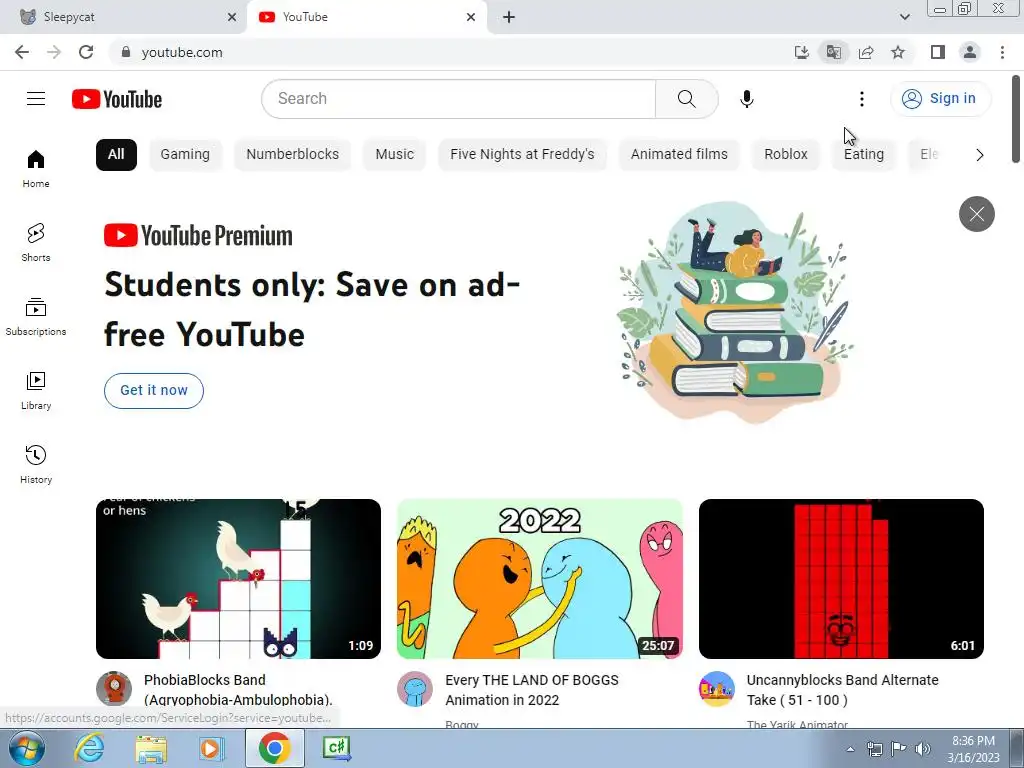
Task: Open PhobiaBlocks Band video title
Action: click(238, 690)
